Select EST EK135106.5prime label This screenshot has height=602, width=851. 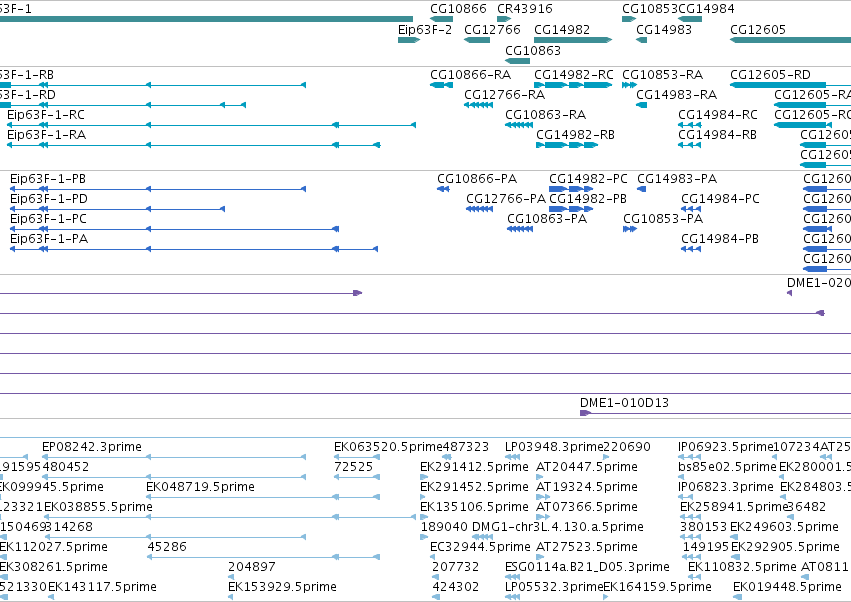[x=474, y=507]
